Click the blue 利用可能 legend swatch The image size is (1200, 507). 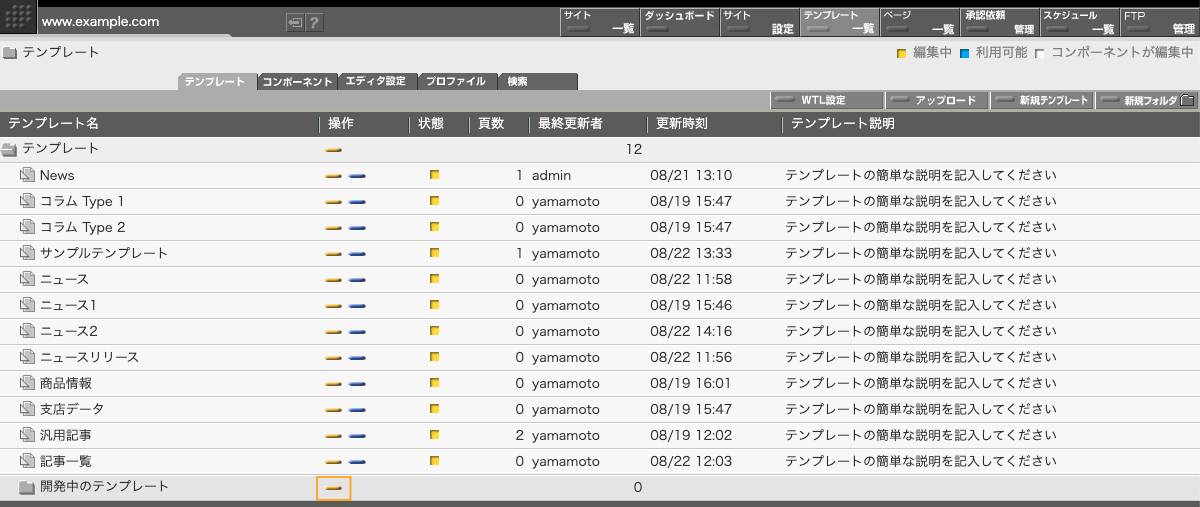(965, 53)
